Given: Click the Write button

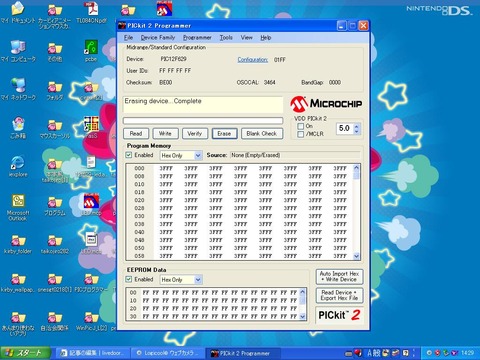Looking at the screenshot, I should (165, 133).
